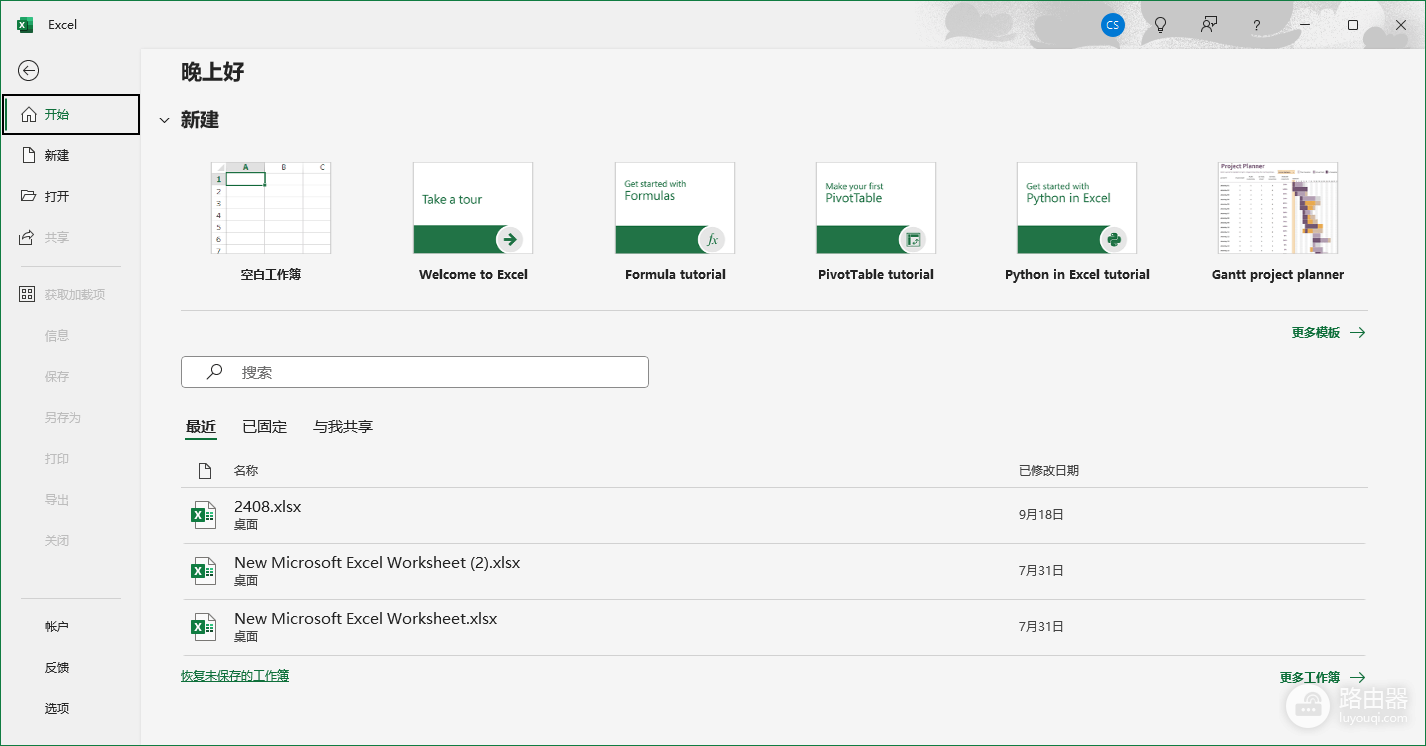Create a 空白工作簿 from its thumbnail
Viewport: 1426px width, 746px height.
coord(270,208)
